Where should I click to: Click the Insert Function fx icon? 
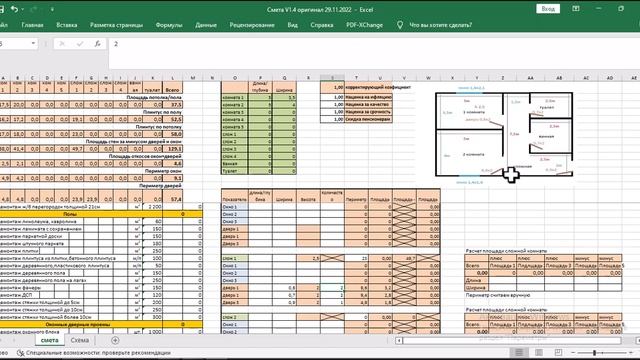(98, 44)
